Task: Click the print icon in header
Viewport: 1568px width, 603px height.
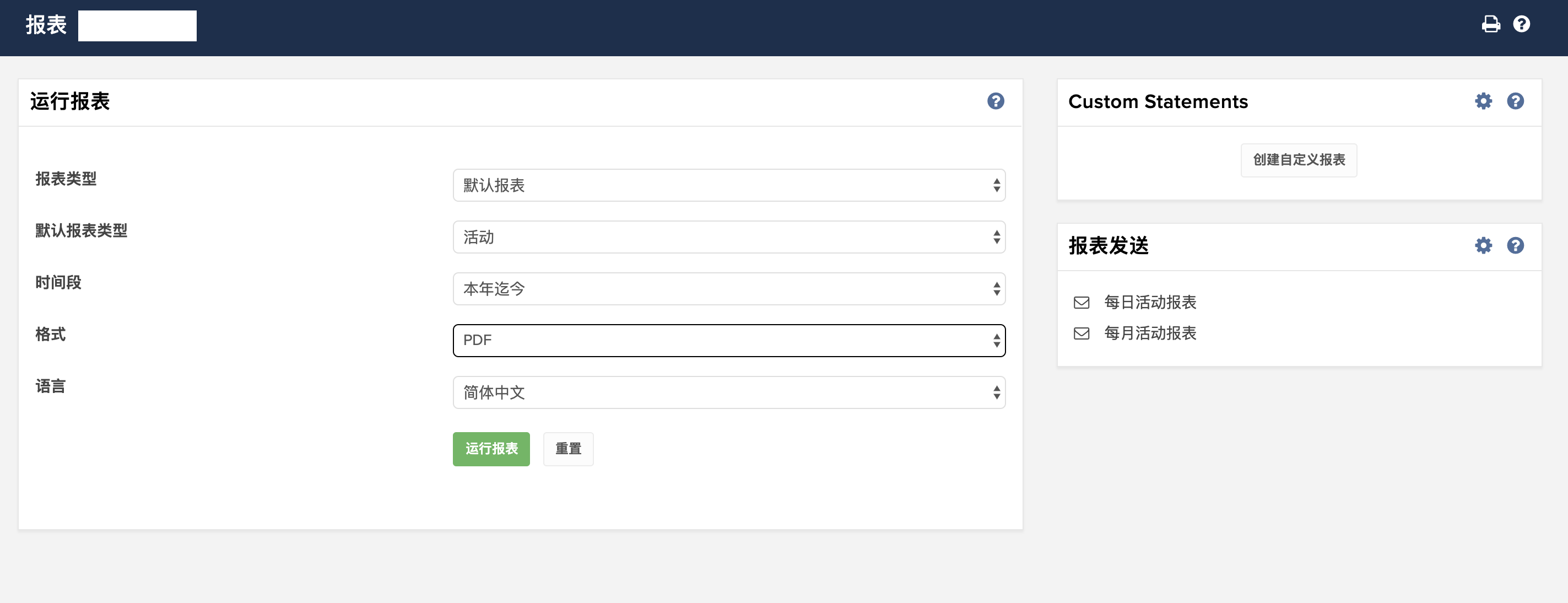Action: (x=1491, y=24)
